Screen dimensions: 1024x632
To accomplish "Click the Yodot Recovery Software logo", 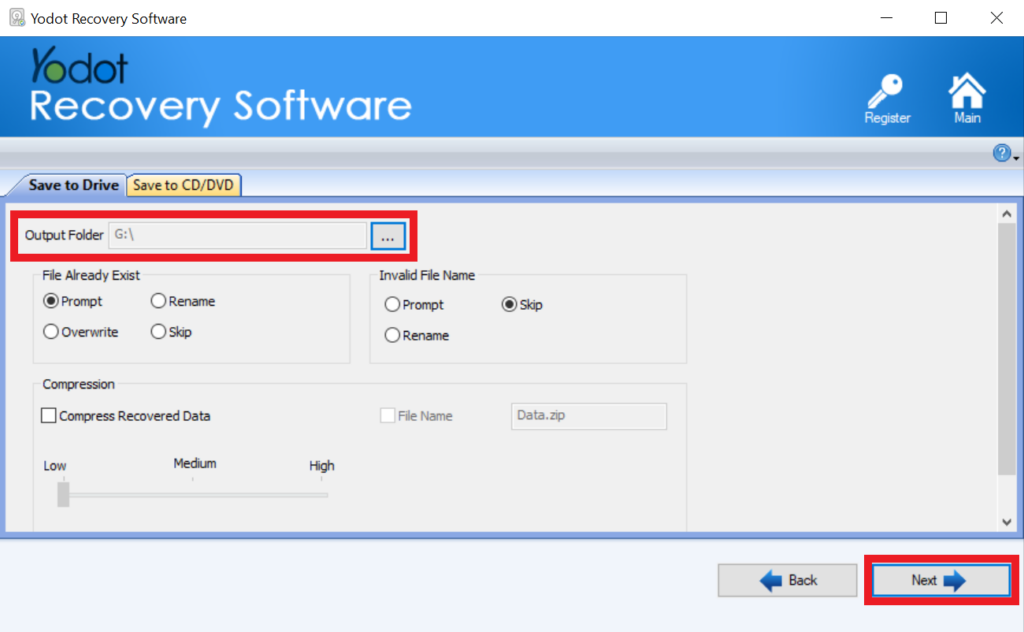I will 220,88.
